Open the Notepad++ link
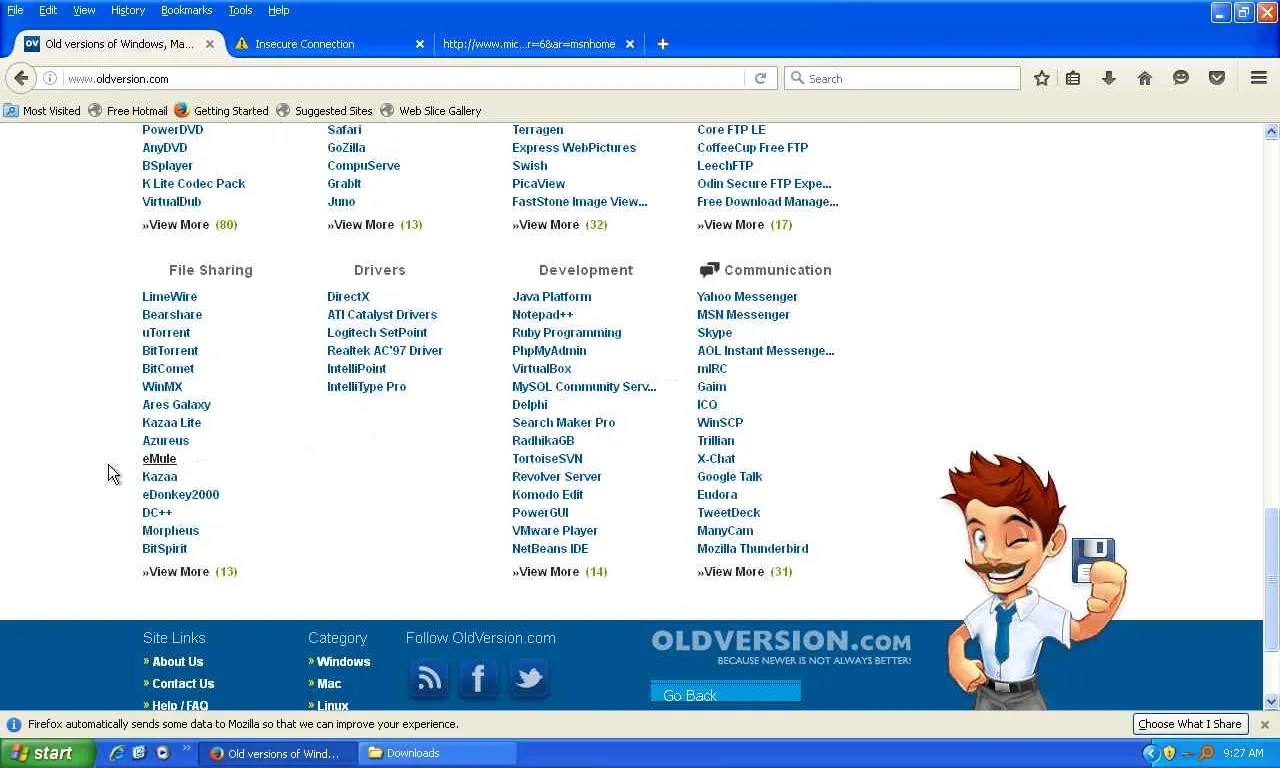Image resolution: width=1280 pixels, height=768 pixels. click(543, 315)
